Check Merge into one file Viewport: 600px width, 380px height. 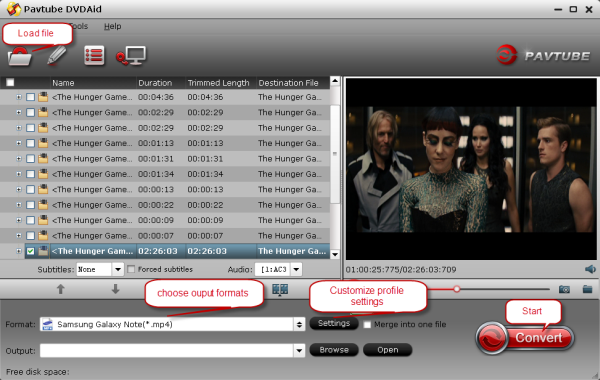point(367,325)
